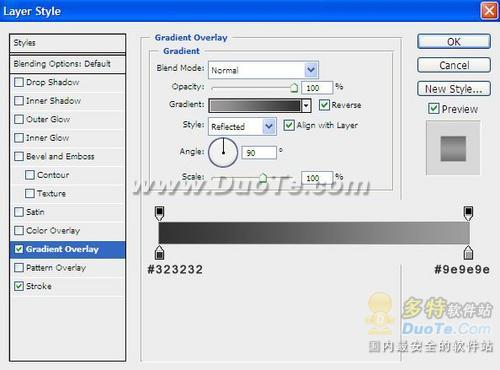This screenshot has height=370, width=500.
Task: Click the right top opacity stop marker
Action: click(469, 213)
